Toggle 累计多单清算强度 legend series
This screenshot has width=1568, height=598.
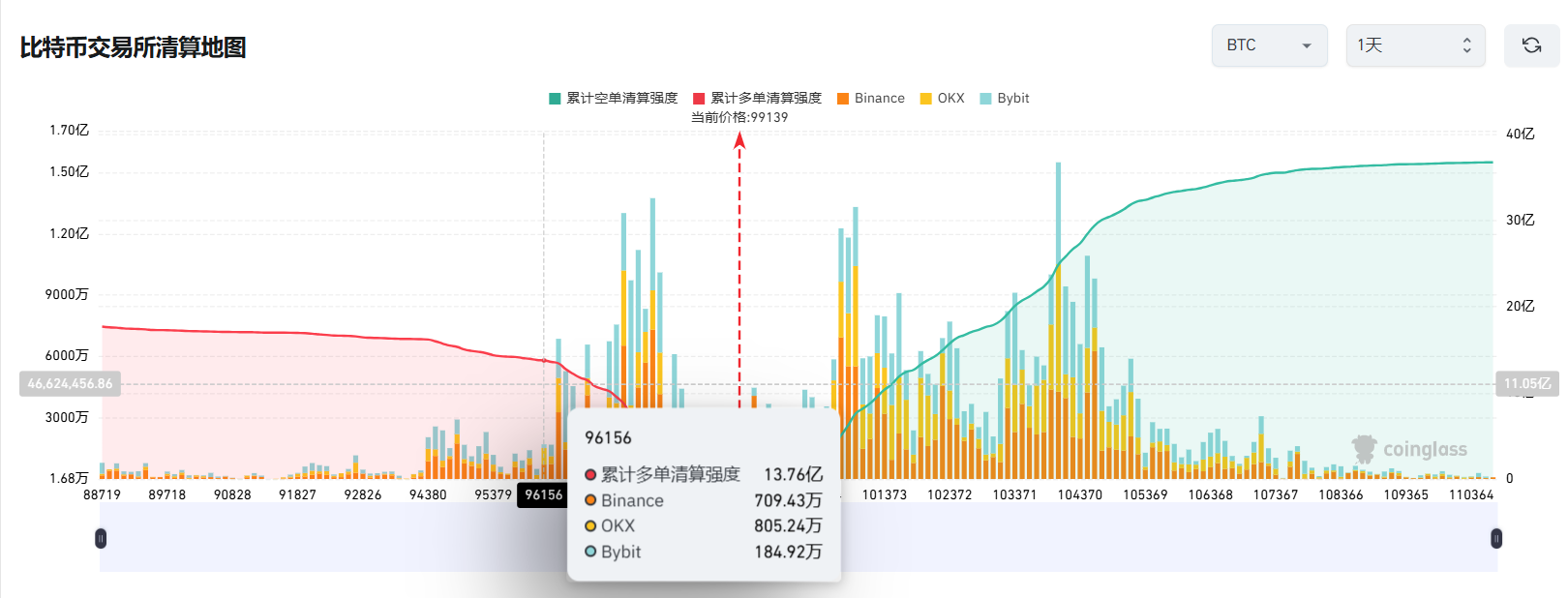click(757, 98)
